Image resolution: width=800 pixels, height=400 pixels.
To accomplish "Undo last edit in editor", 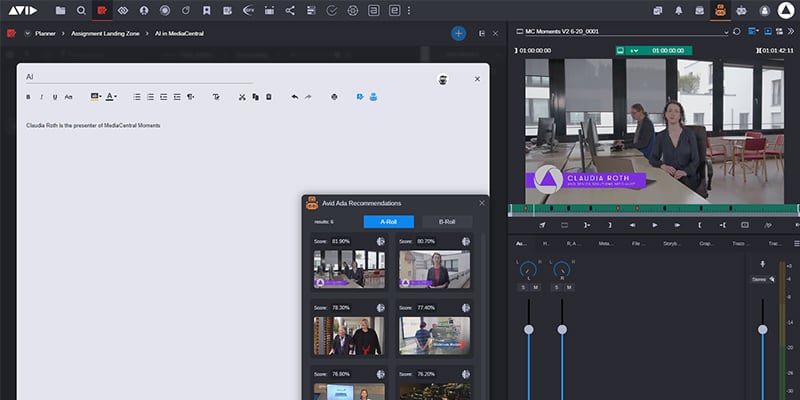I will point(295,97).
